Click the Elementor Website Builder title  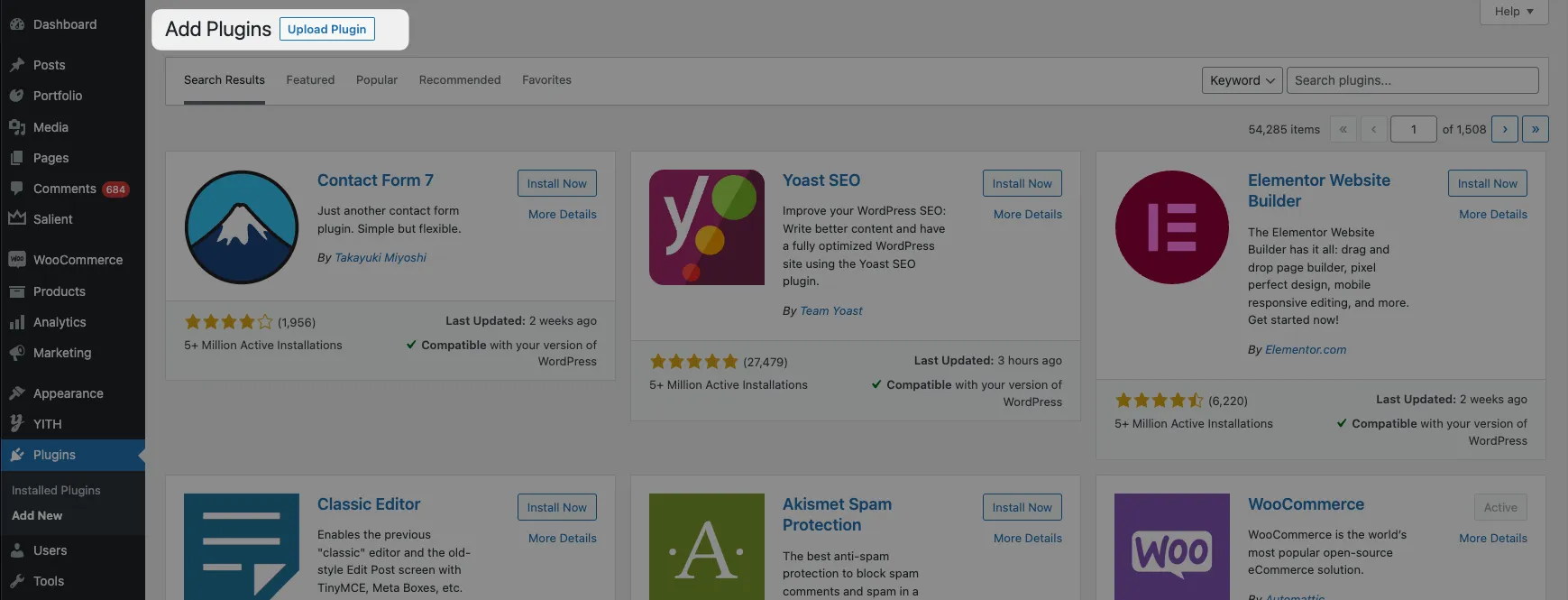1319,190
